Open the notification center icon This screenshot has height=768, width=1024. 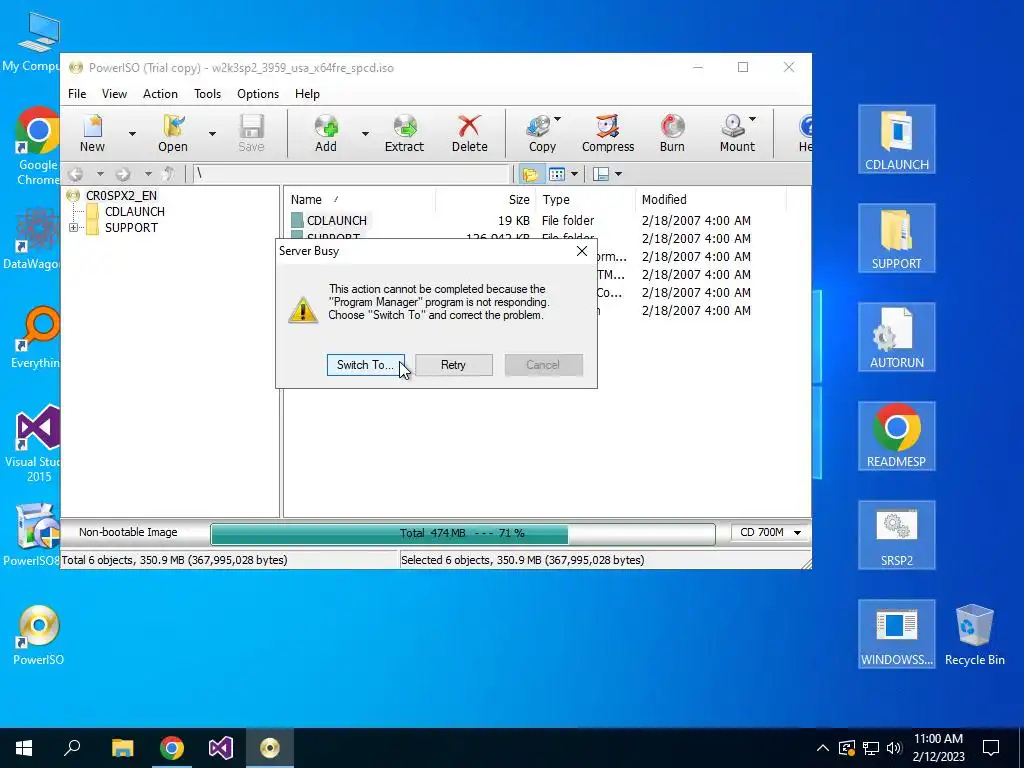(x=991, y=748)
